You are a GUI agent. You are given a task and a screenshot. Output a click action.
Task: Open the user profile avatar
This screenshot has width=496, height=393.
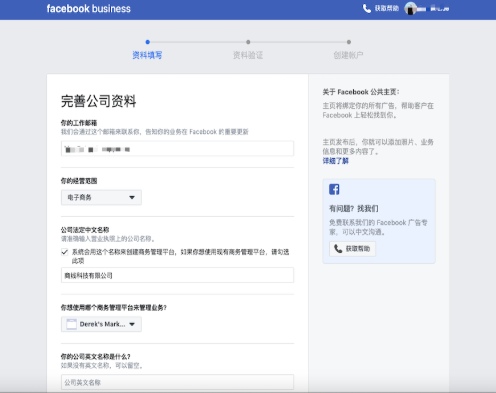(x=410, y=9)
